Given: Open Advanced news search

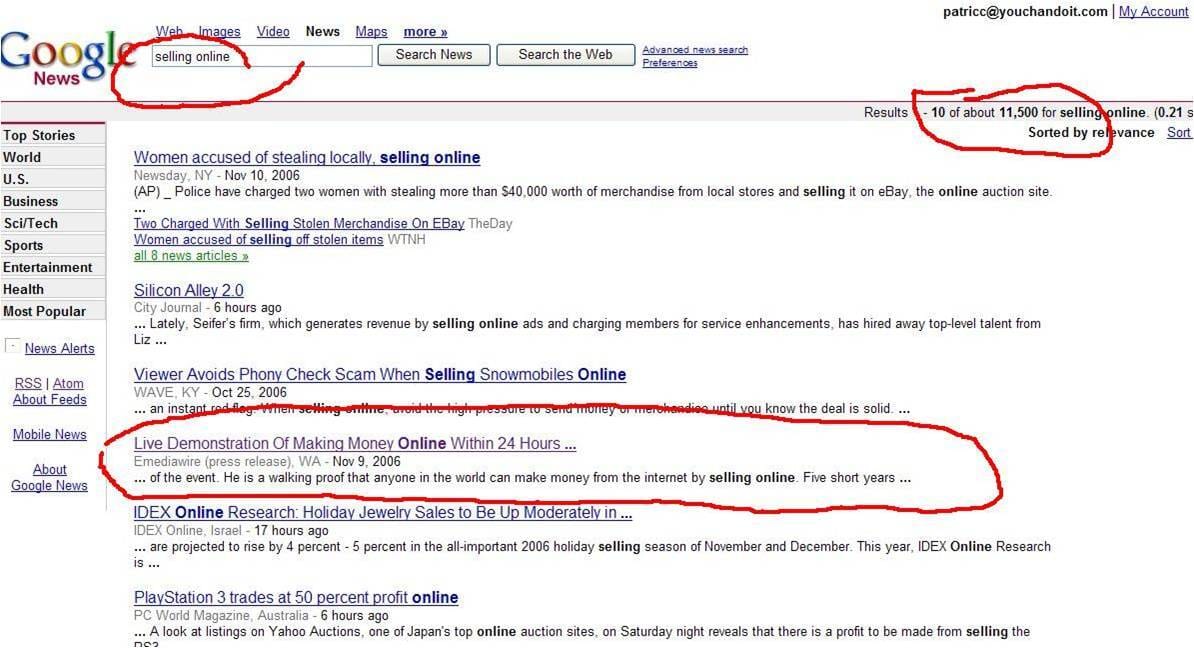Looking at the screenshot, I should pyautogui.click(x=694, y=49).
